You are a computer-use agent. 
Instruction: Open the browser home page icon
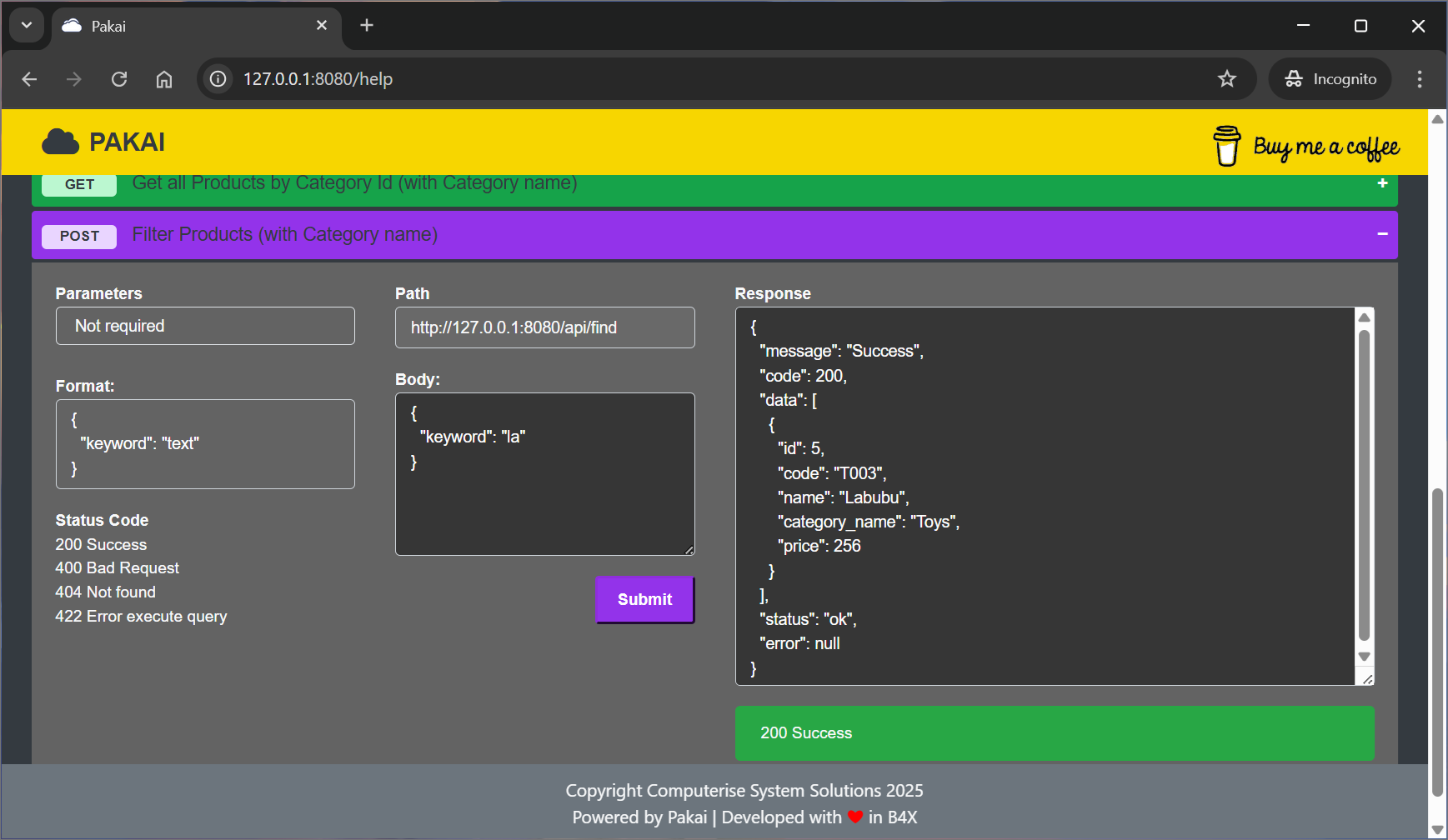[164, 79]
